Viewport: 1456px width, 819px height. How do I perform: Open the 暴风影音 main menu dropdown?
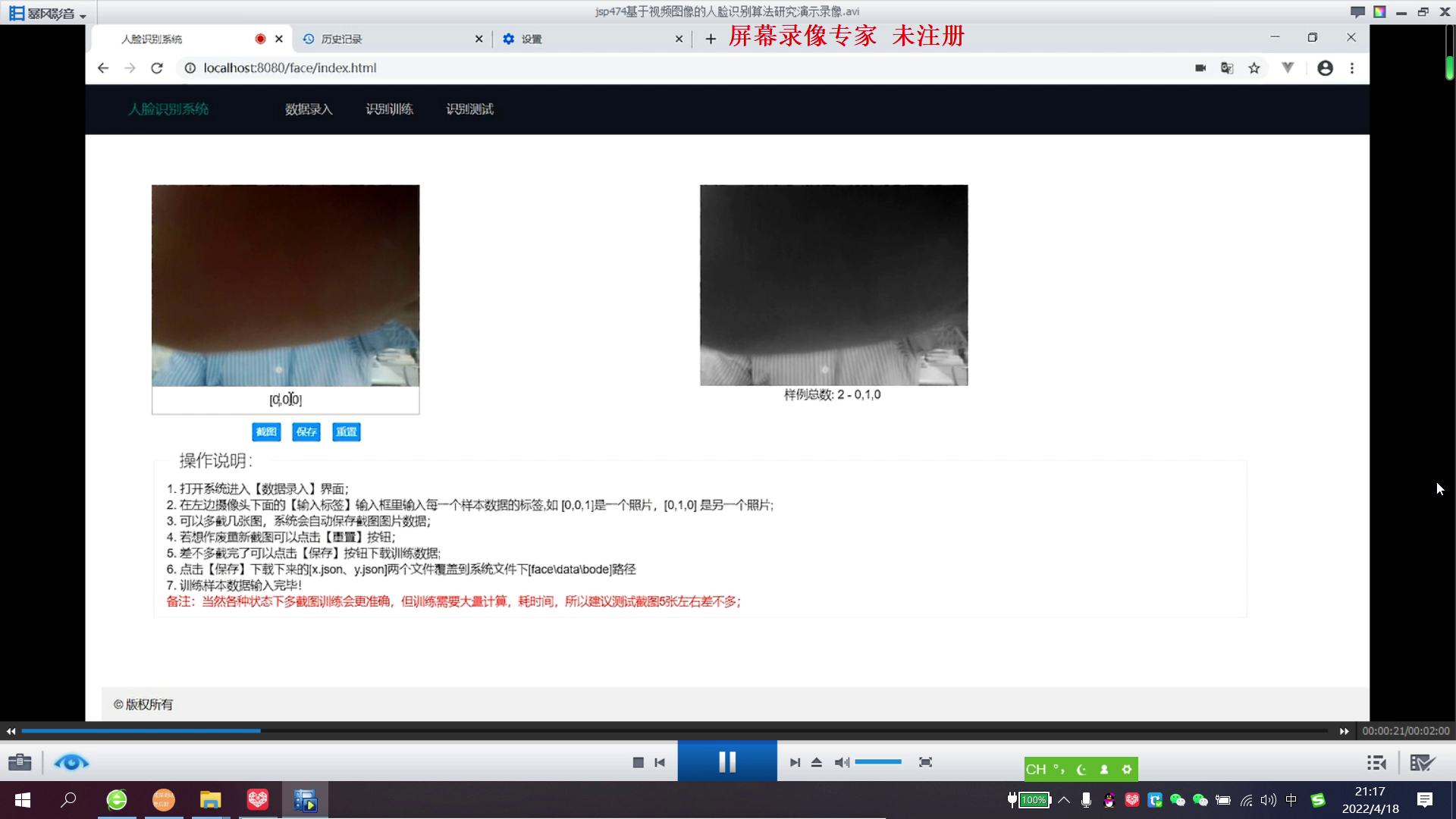[48, 13]
